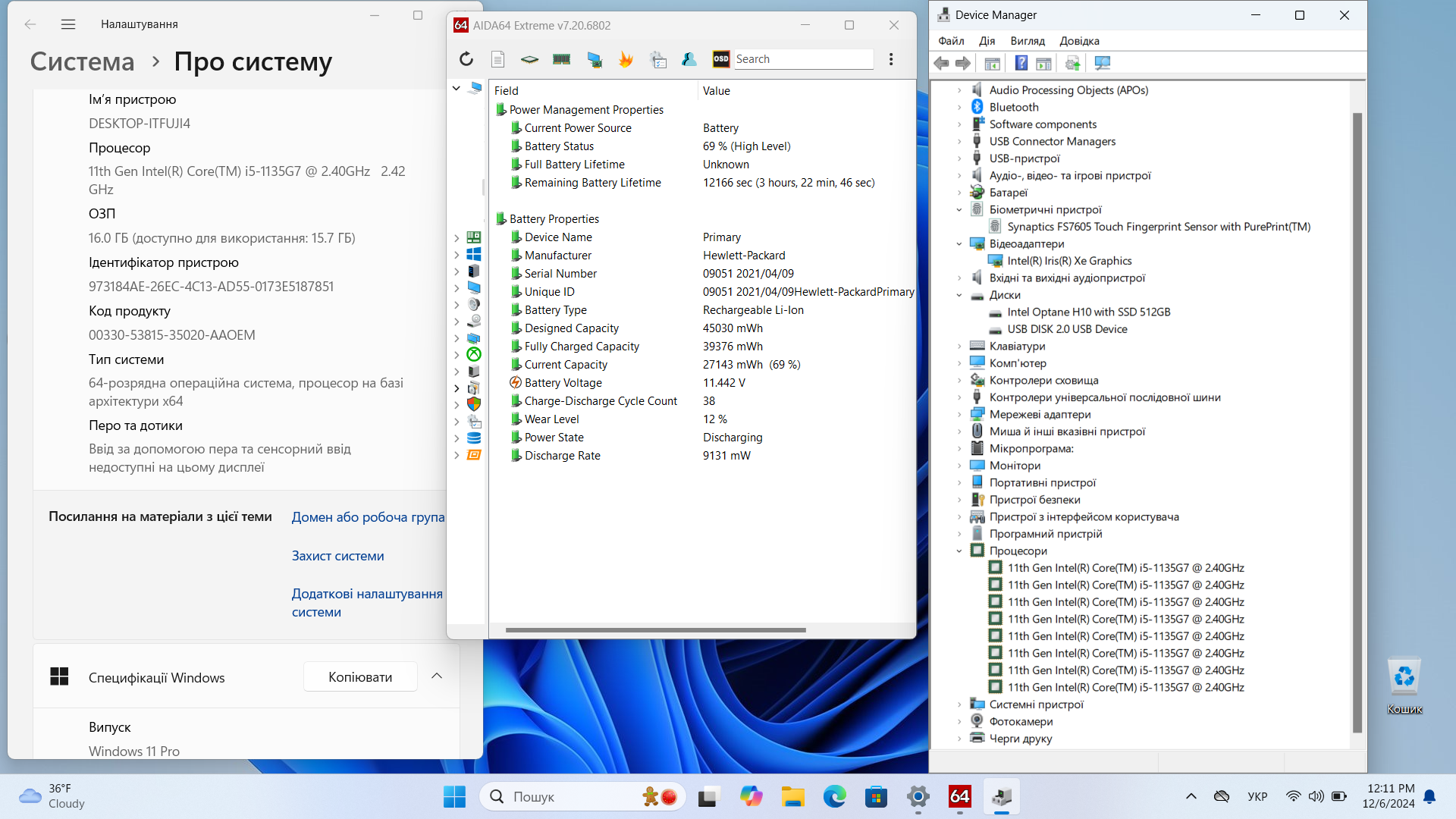Open the Довідка menu in Device Manager
1456x819 pixels.
coord(1079,41)
